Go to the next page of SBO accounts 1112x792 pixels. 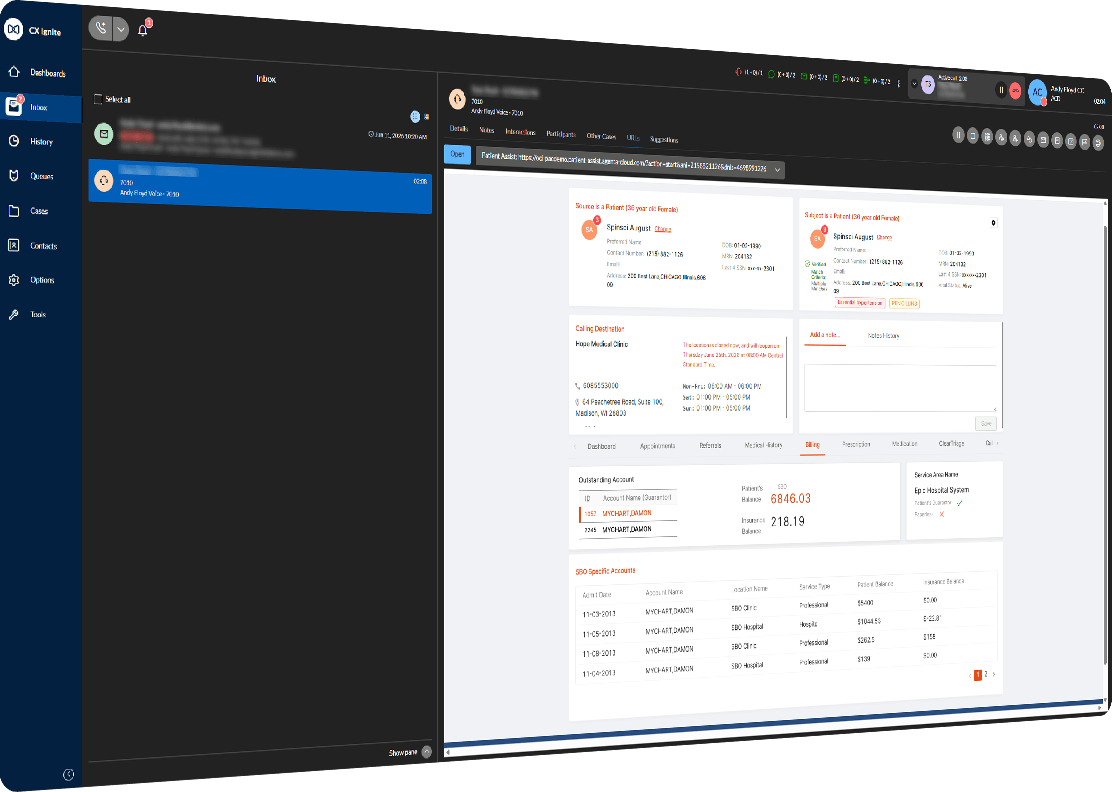tap(994, 675)
